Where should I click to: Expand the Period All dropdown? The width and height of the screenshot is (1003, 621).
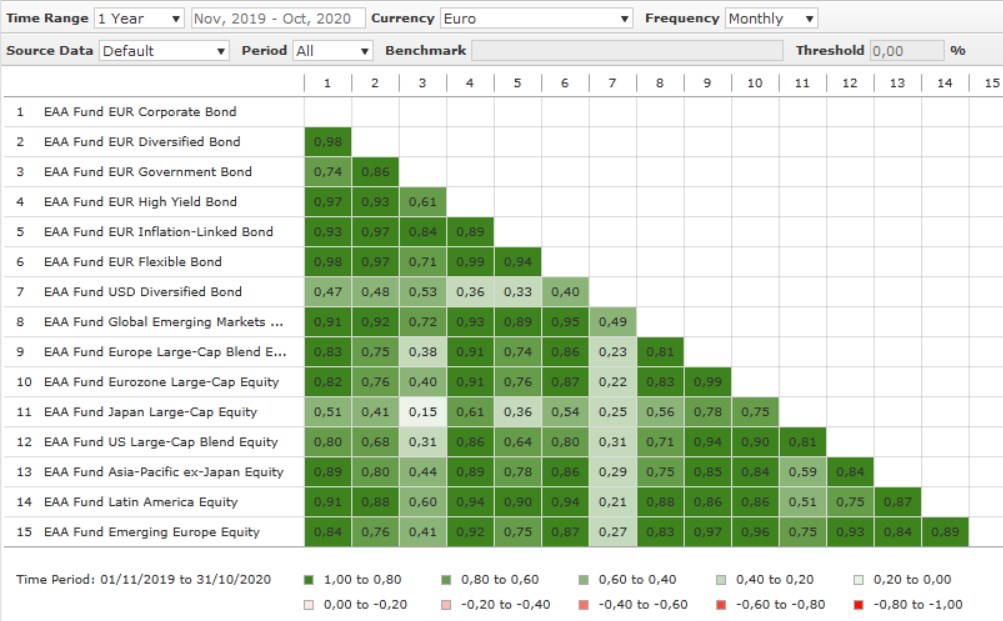click(x=332, y=50)
